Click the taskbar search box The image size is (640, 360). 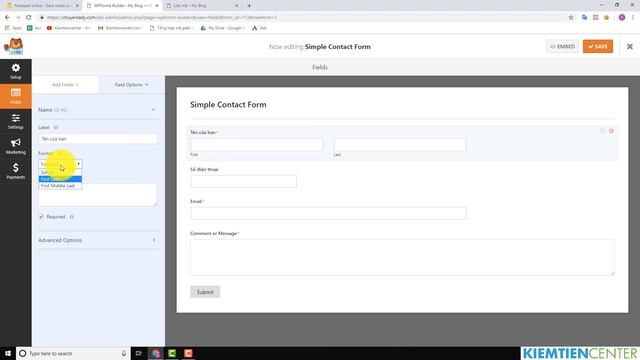point(73,353)
